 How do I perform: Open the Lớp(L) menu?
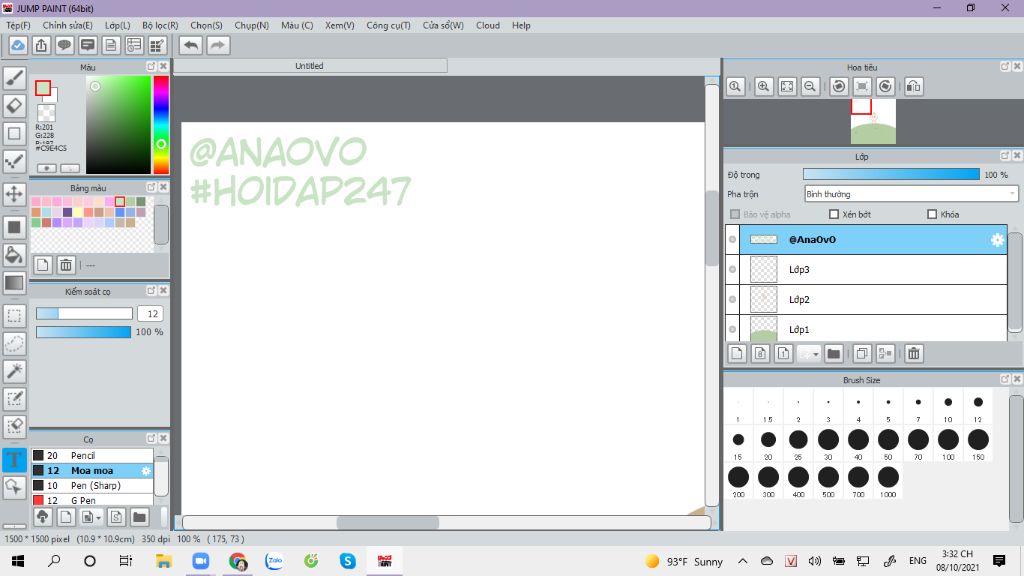[x=118, y=25]
